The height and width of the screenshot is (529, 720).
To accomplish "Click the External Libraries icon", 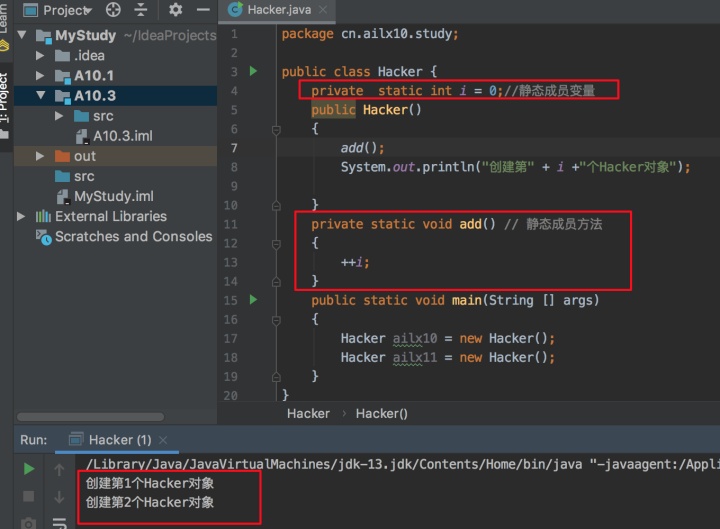I will (x=43, y=216).
